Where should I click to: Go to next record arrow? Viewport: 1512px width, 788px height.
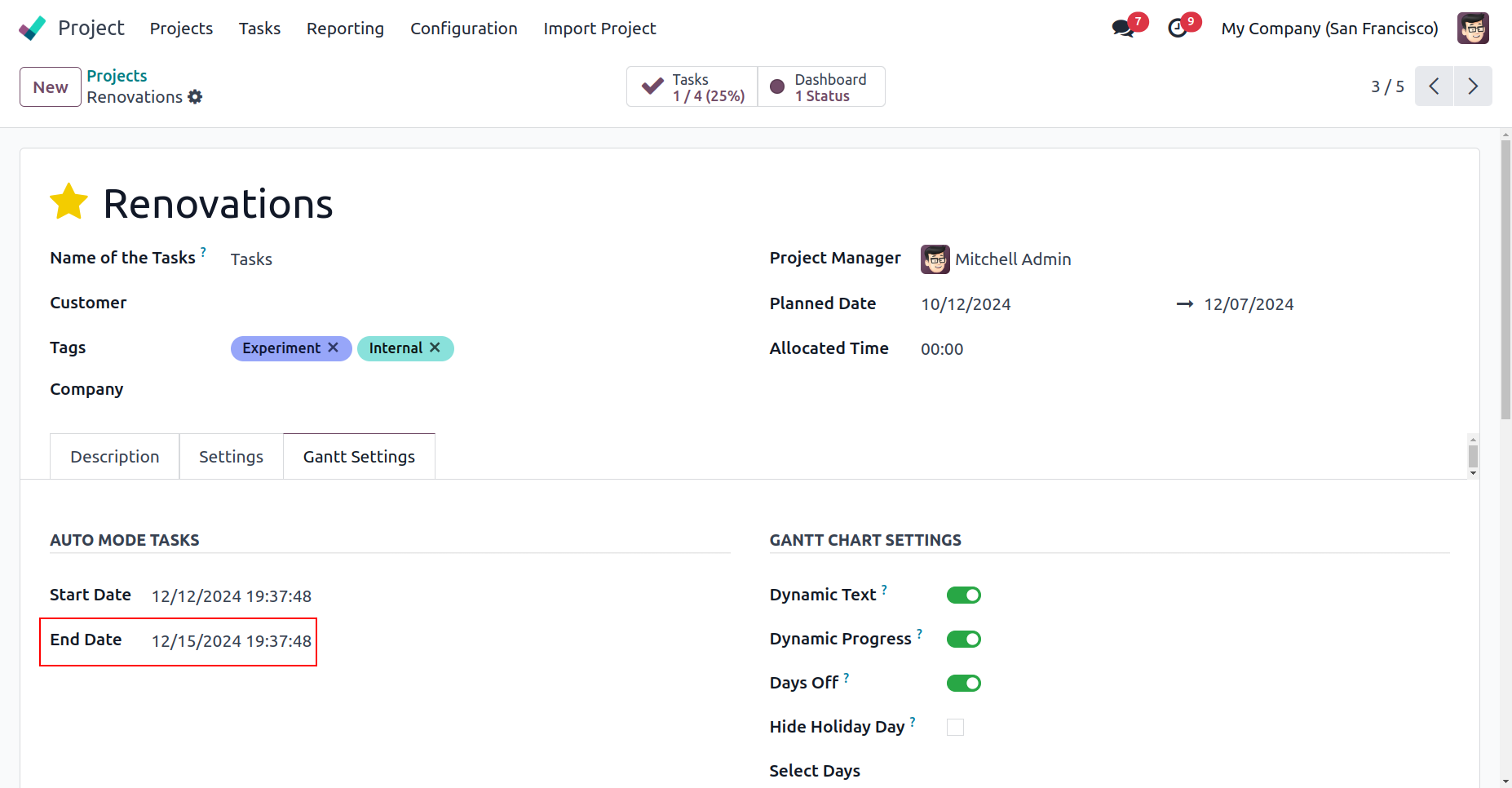1473,86
